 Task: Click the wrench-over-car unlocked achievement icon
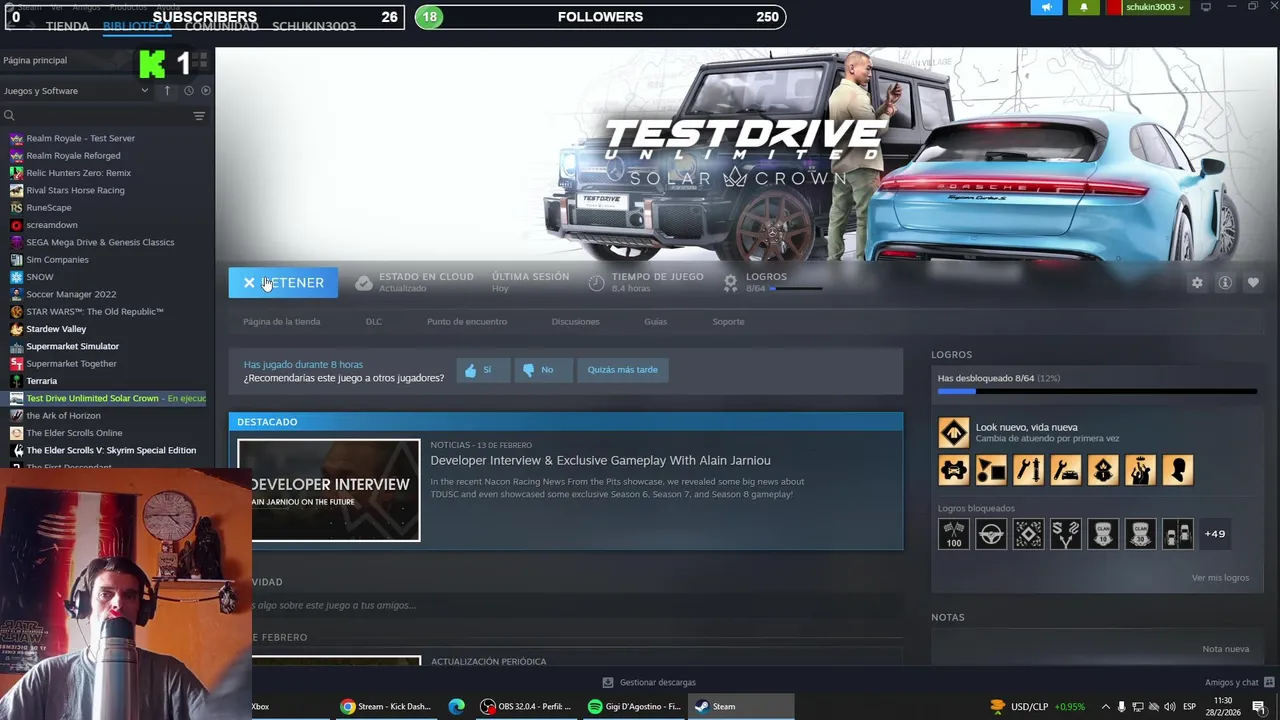1066,470
